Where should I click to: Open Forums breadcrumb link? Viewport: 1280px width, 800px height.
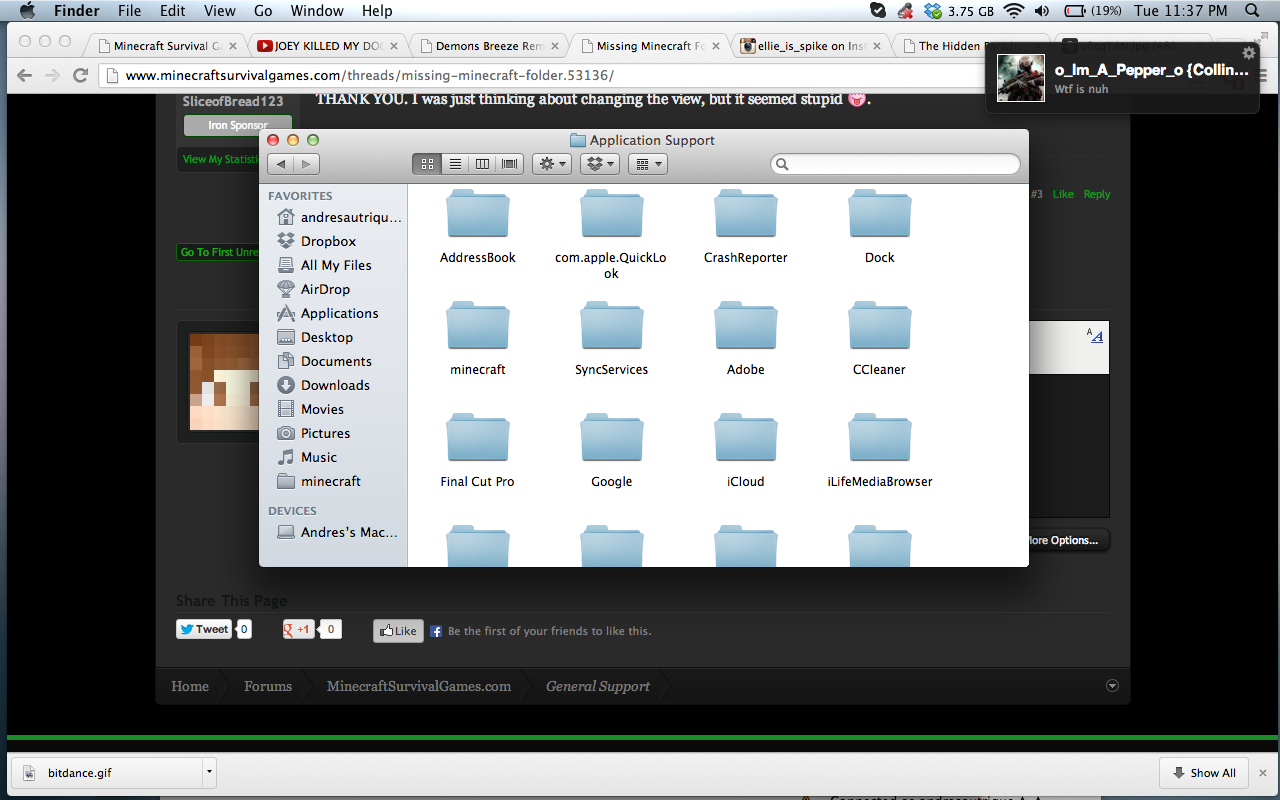[x=268, y=686]
